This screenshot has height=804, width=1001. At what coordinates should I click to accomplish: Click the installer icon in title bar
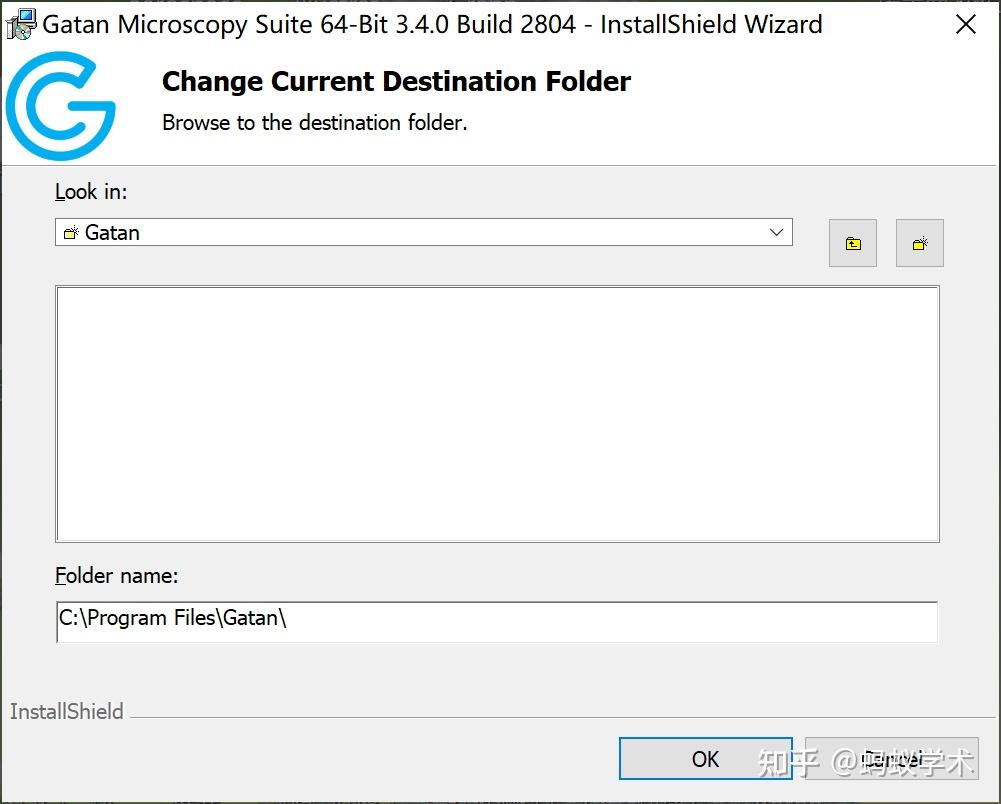click(20, 24)
